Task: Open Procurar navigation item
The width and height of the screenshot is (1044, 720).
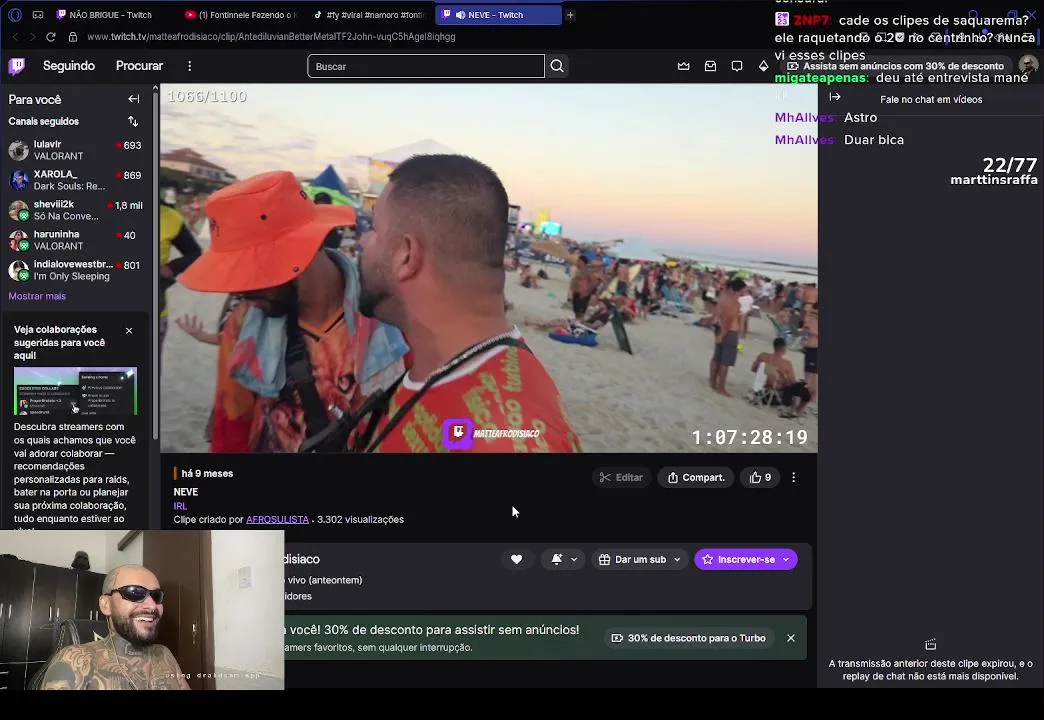Action: (139, 66)
